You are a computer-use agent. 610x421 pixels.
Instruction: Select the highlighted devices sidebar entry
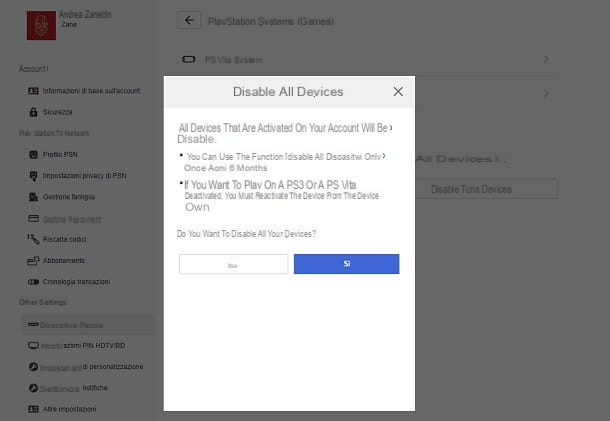tap(88, 325)
